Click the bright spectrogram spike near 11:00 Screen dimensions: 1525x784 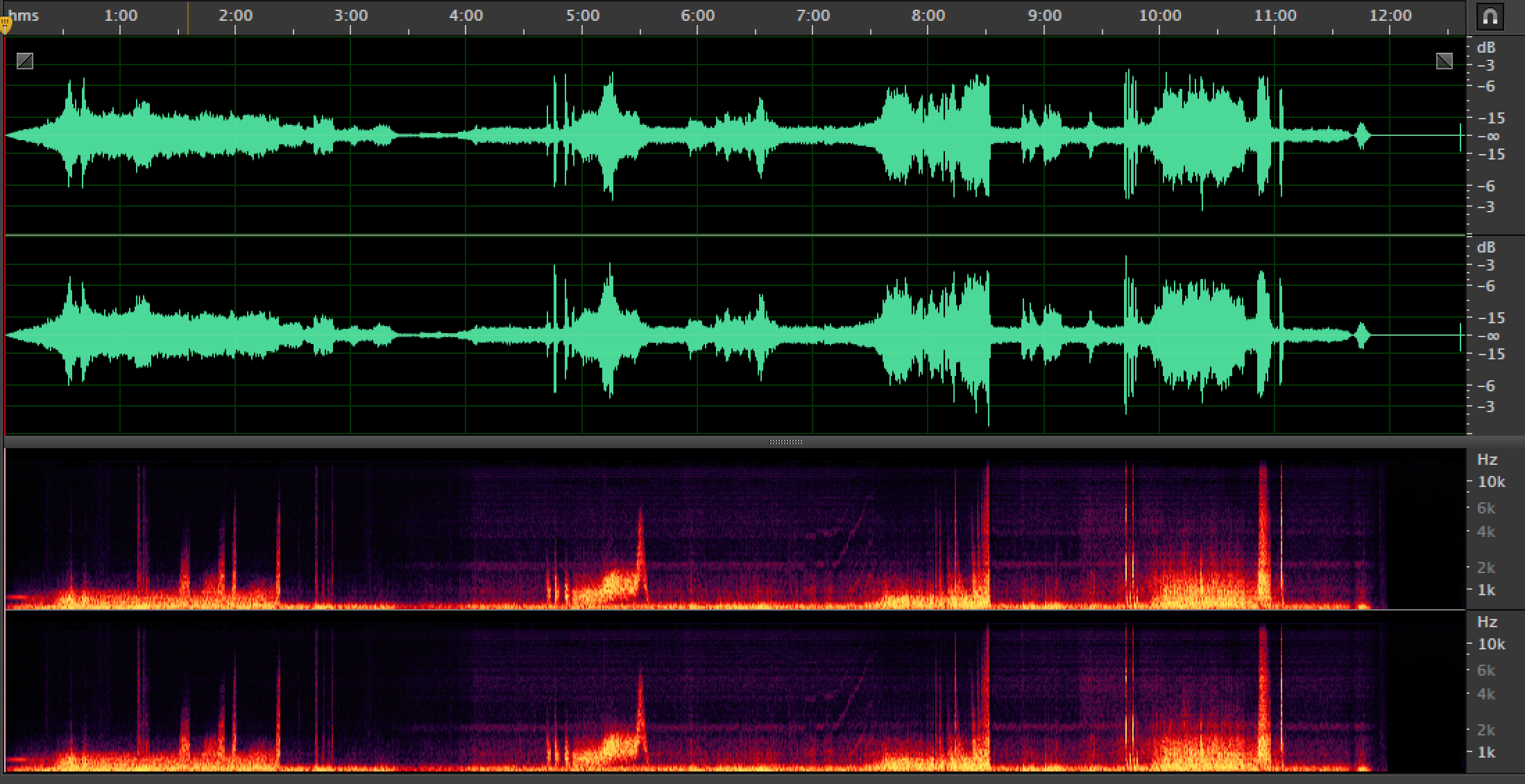pos(1263,534)
